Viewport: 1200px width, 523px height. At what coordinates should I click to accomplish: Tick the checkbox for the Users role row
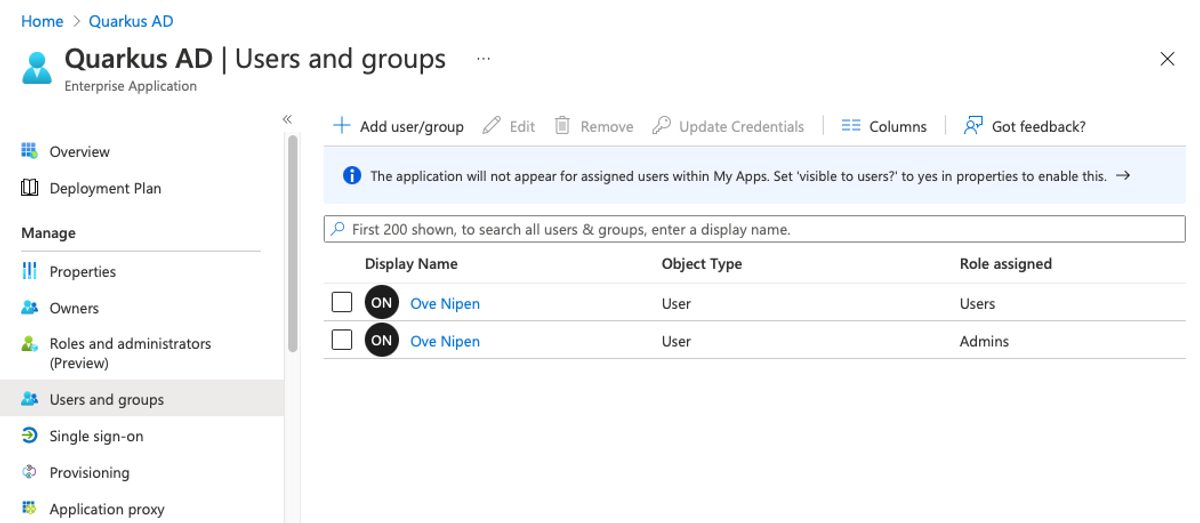[342, 302]
